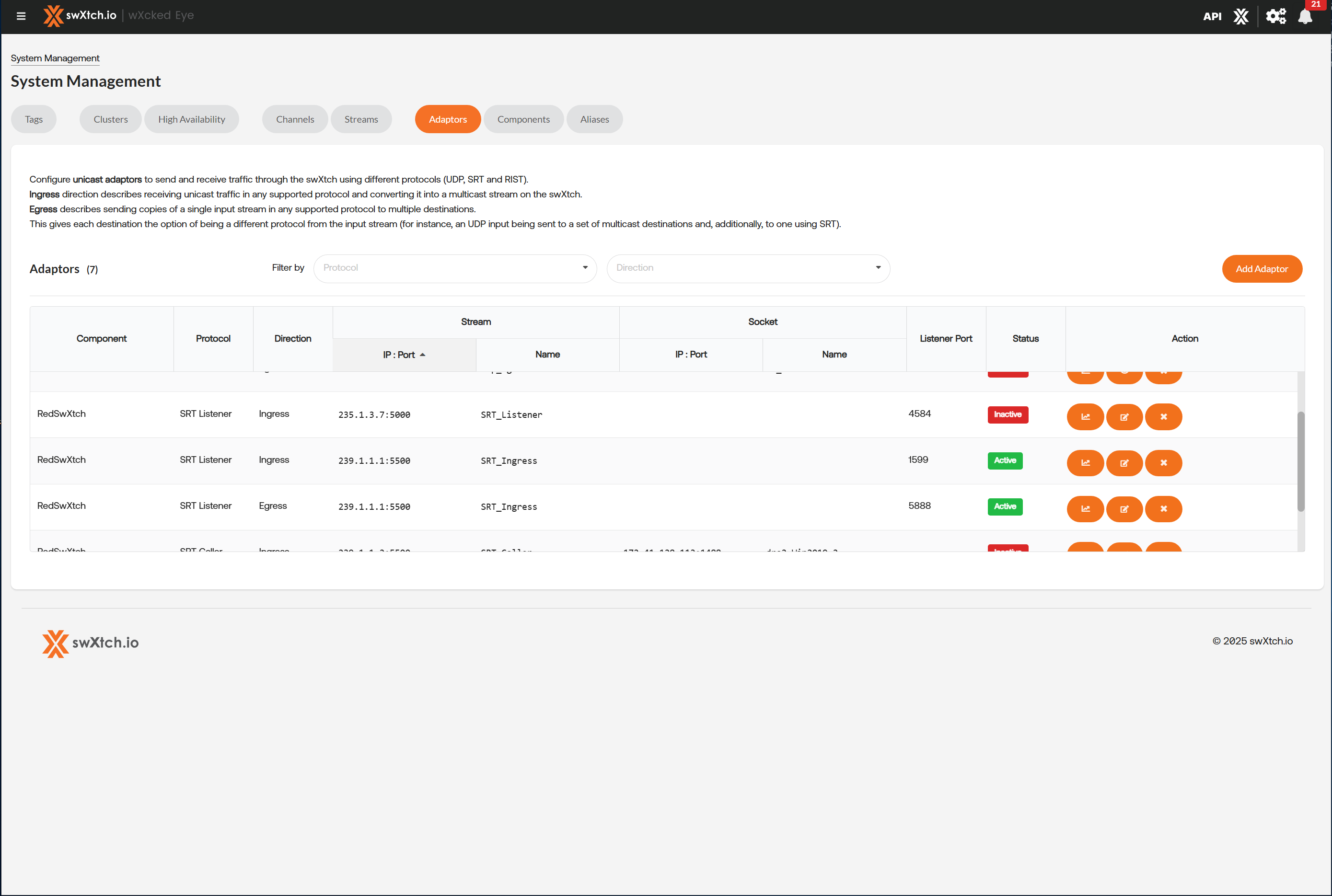Delete the Egress SRT_Ingress adaptor with X icon
The height and width of the screenshot is (896, 1332).
pos(1163,508)
